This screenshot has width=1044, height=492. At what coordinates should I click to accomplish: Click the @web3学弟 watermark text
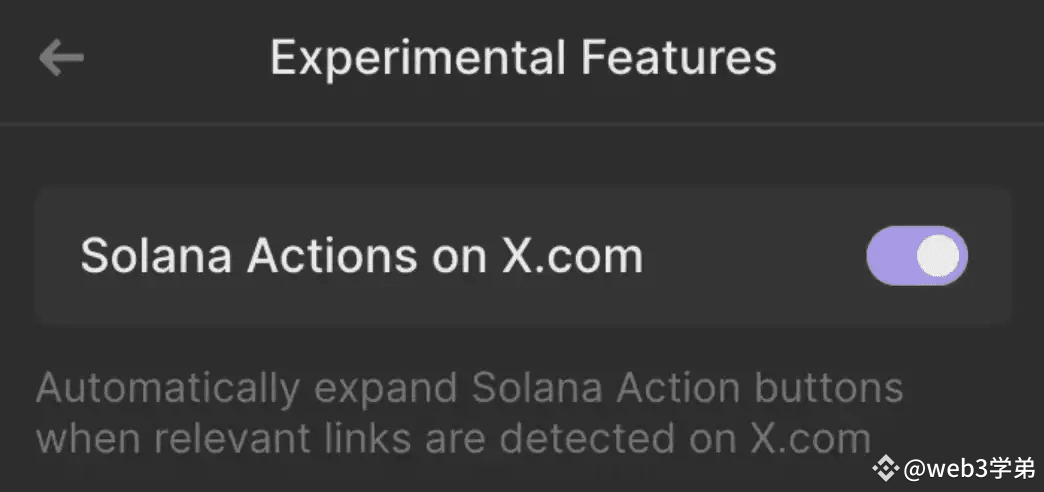coord(969,469)
